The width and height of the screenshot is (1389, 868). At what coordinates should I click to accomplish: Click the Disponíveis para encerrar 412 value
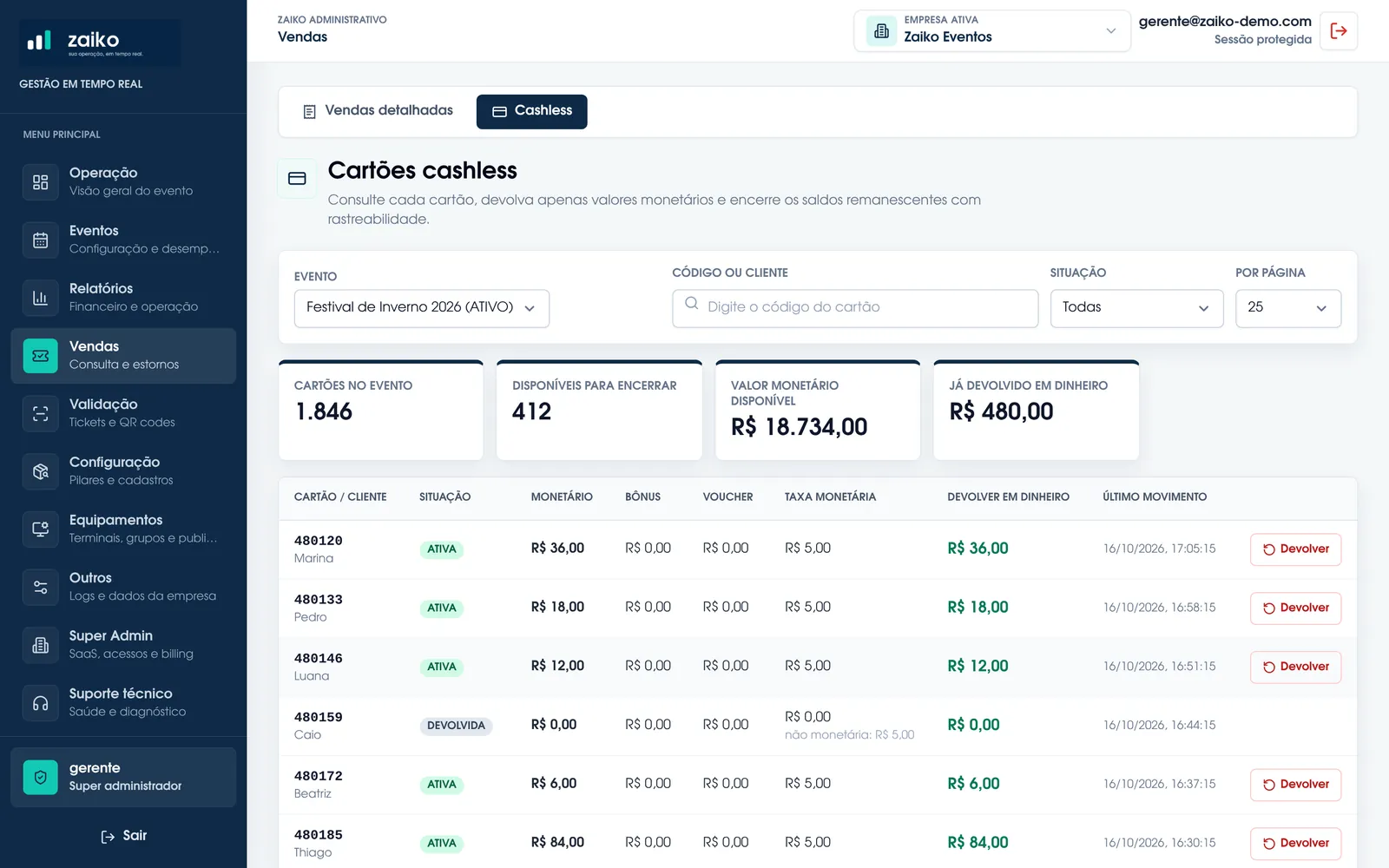[x=532, y=411]
